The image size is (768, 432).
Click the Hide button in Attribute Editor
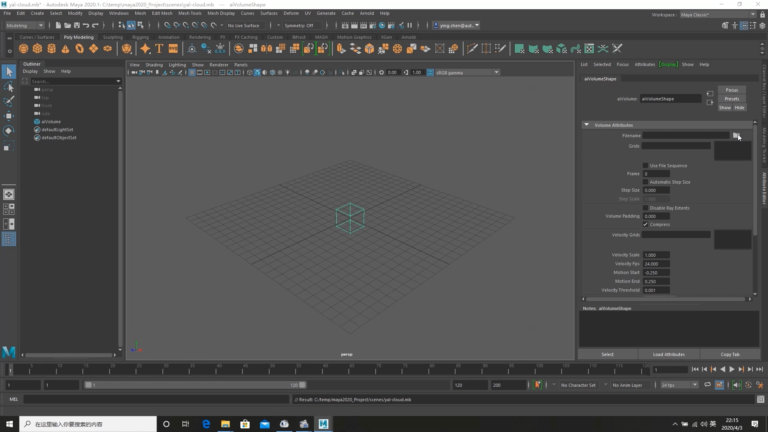[739, 108]
